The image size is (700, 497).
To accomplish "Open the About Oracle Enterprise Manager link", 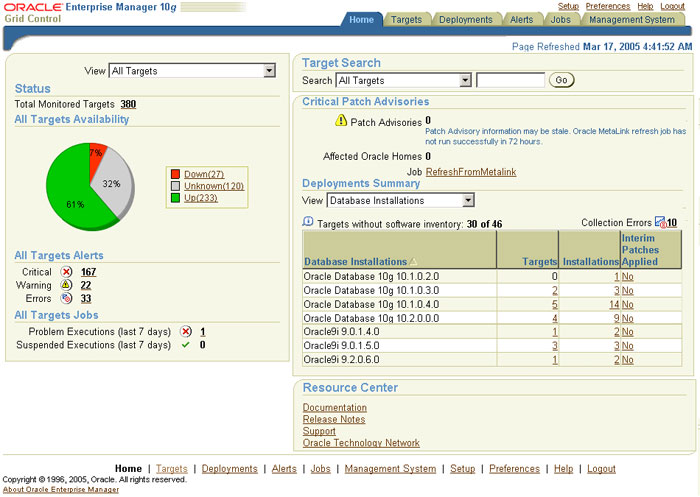I will (x=61, y=490).
